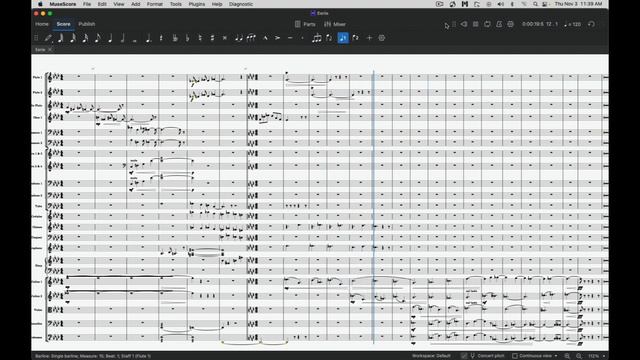Apply the double flat accidental
Image resolution: width=640 pixels, height=360 pixels.
[x=175, y=38]
